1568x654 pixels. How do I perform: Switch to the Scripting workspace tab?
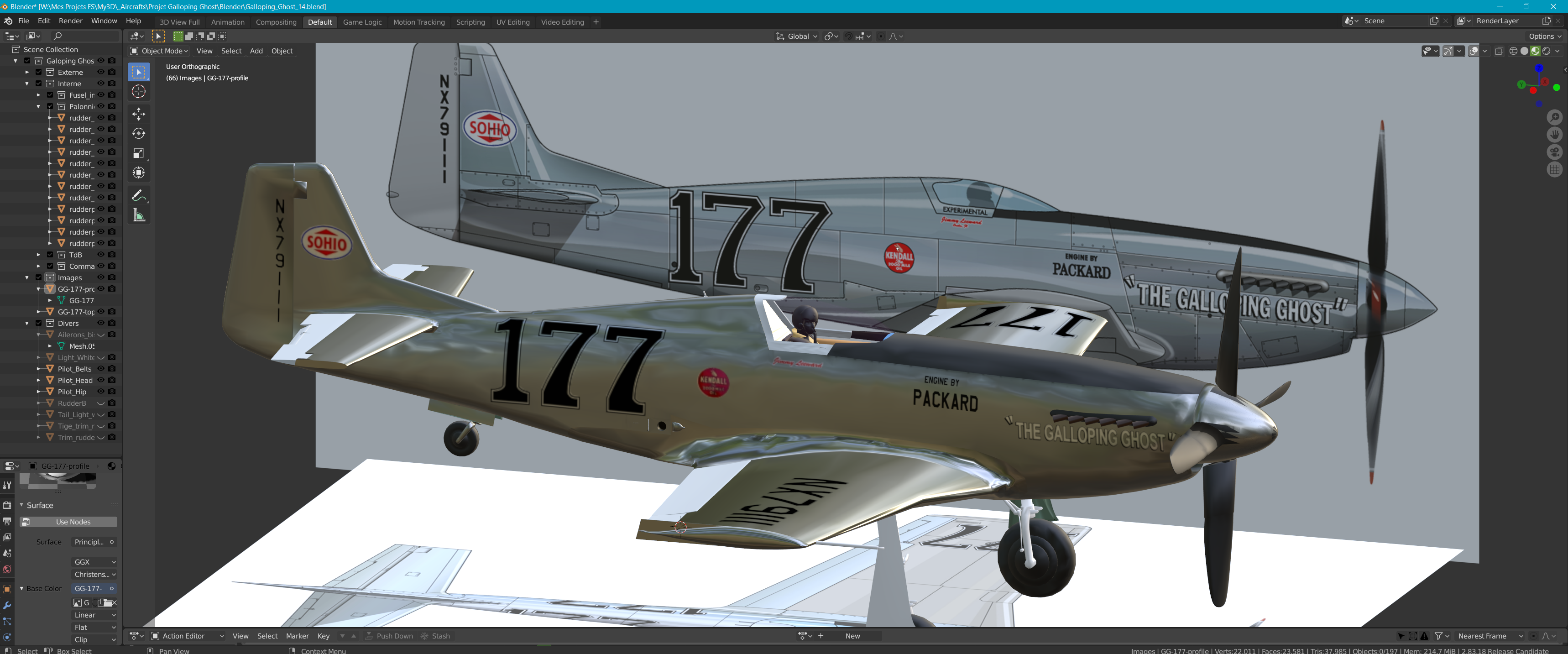click(x=470, y=22)
